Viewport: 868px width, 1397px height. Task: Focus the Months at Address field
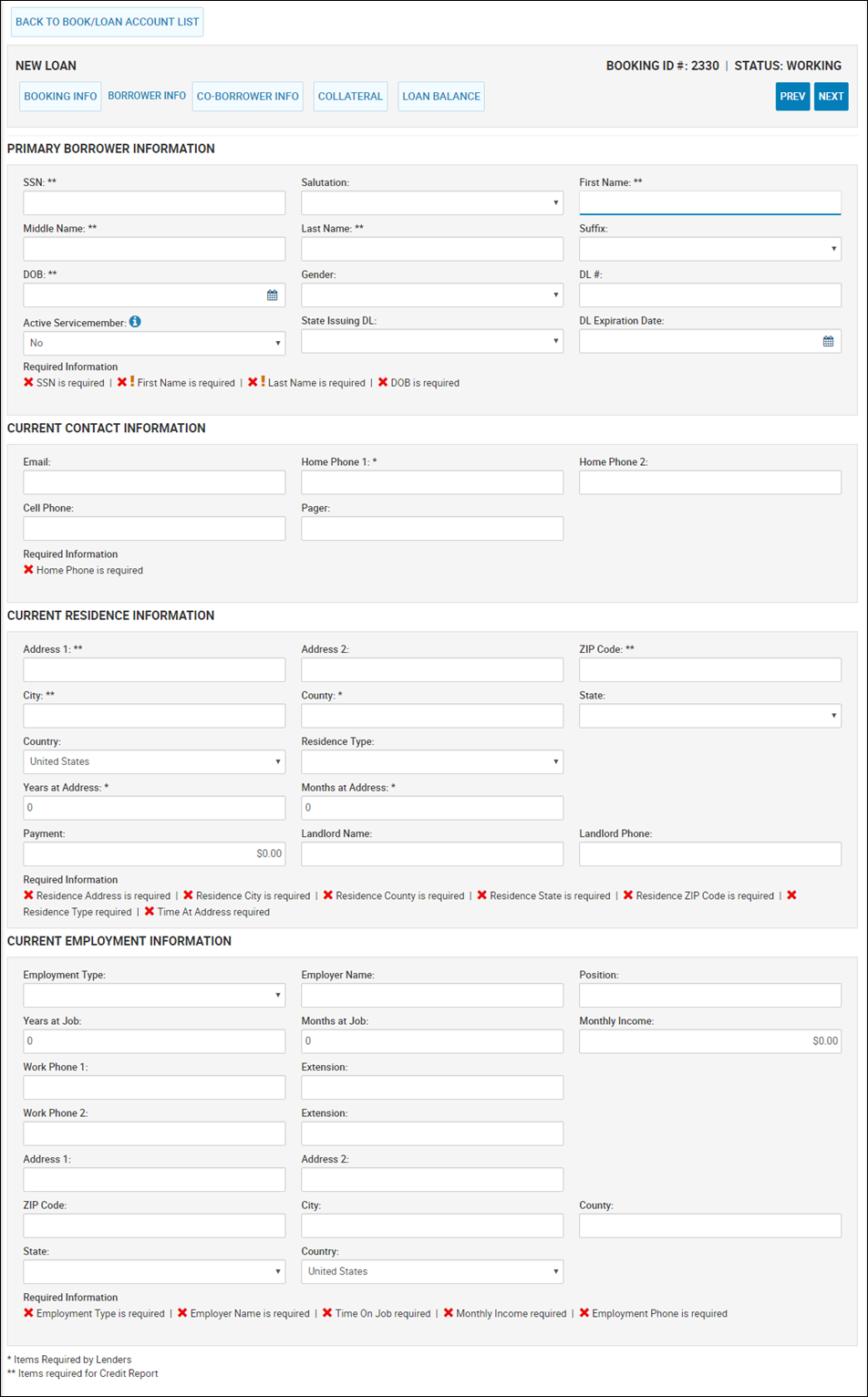[432, 808]
